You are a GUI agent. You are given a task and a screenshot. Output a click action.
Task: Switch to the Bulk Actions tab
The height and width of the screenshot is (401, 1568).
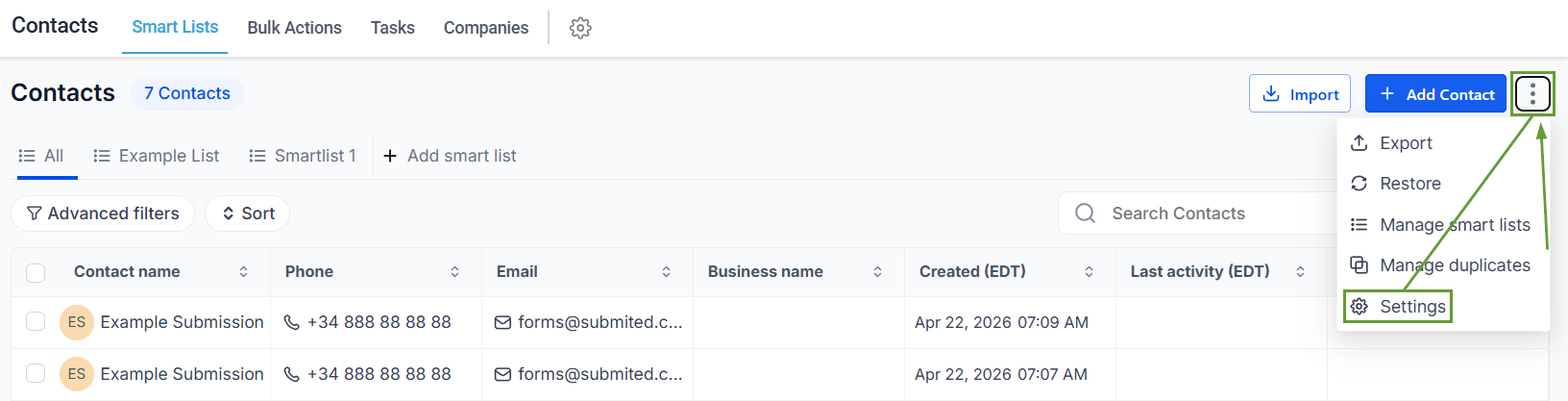(294, 28)
